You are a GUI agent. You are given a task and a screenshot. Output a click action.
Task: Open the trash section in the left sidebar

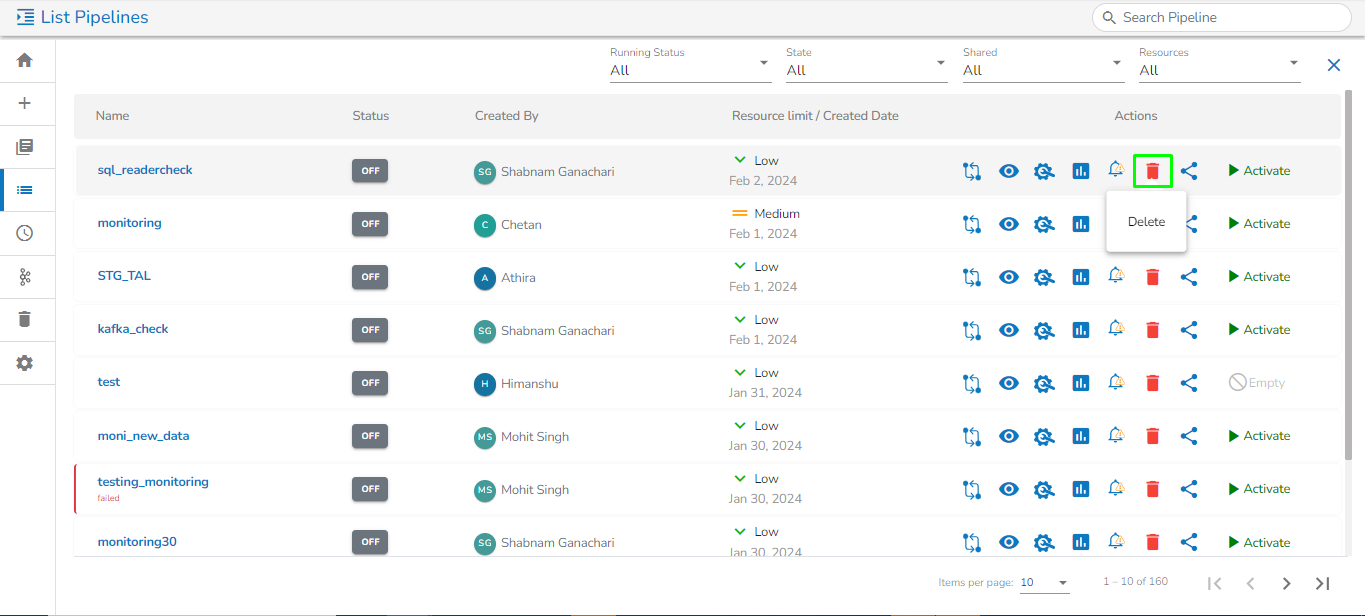click(25, 319)
